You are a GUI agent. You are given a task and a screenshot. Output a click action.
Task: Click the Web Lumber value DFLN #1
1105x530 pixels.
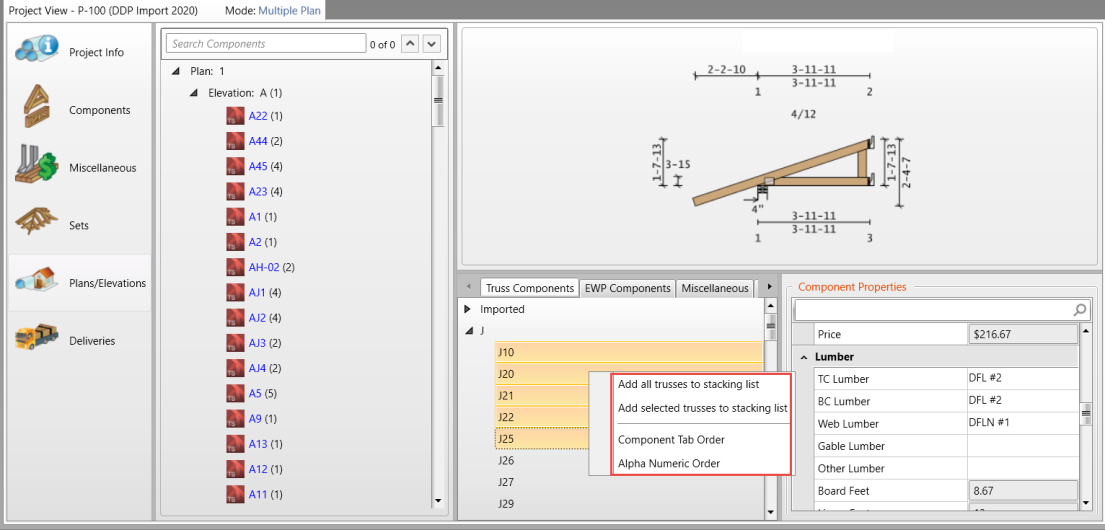click(x=989, y=422)
